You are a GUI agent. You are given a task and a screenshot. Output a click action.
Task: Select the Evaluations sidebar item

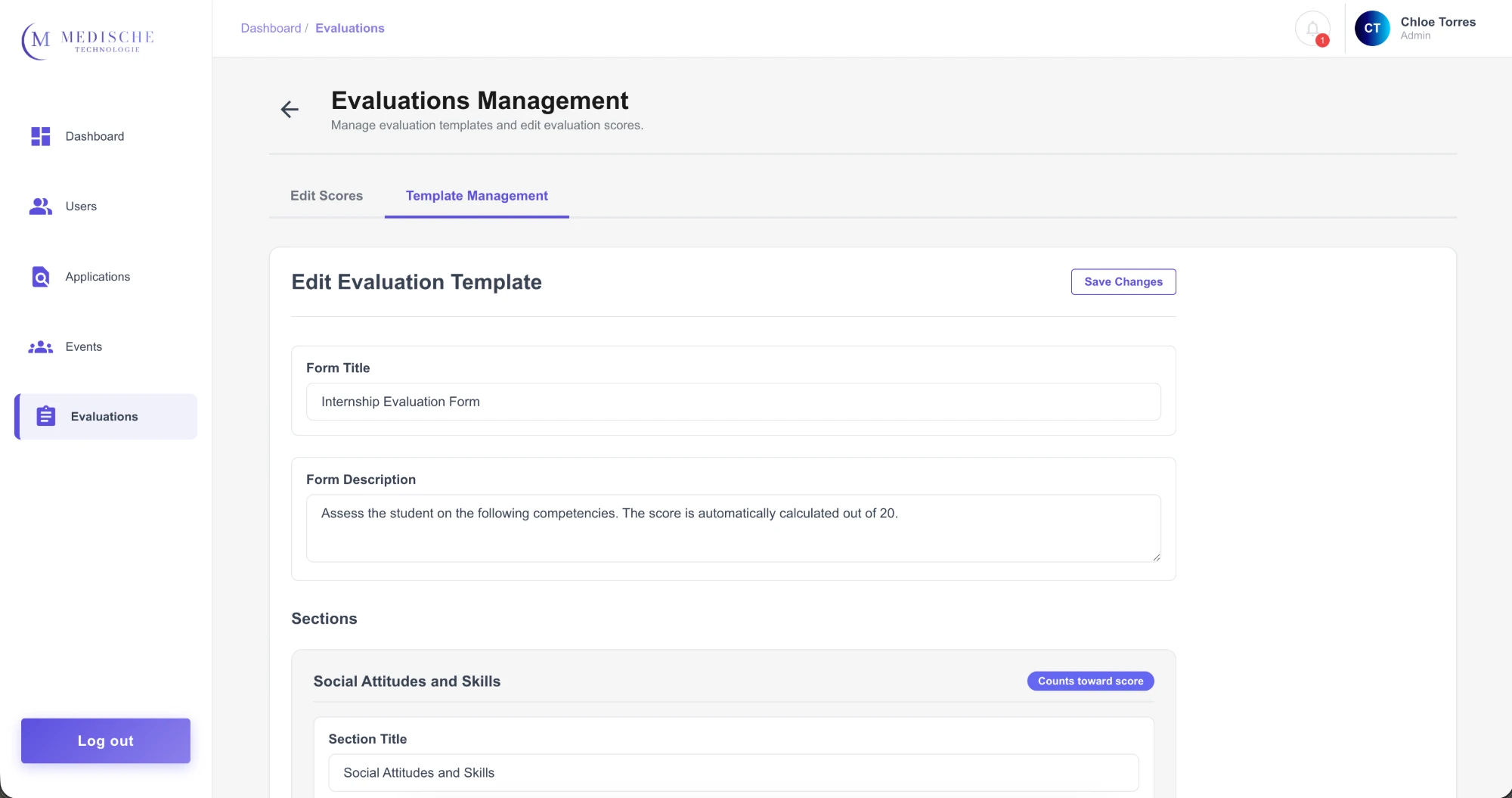tap(106, 416)
